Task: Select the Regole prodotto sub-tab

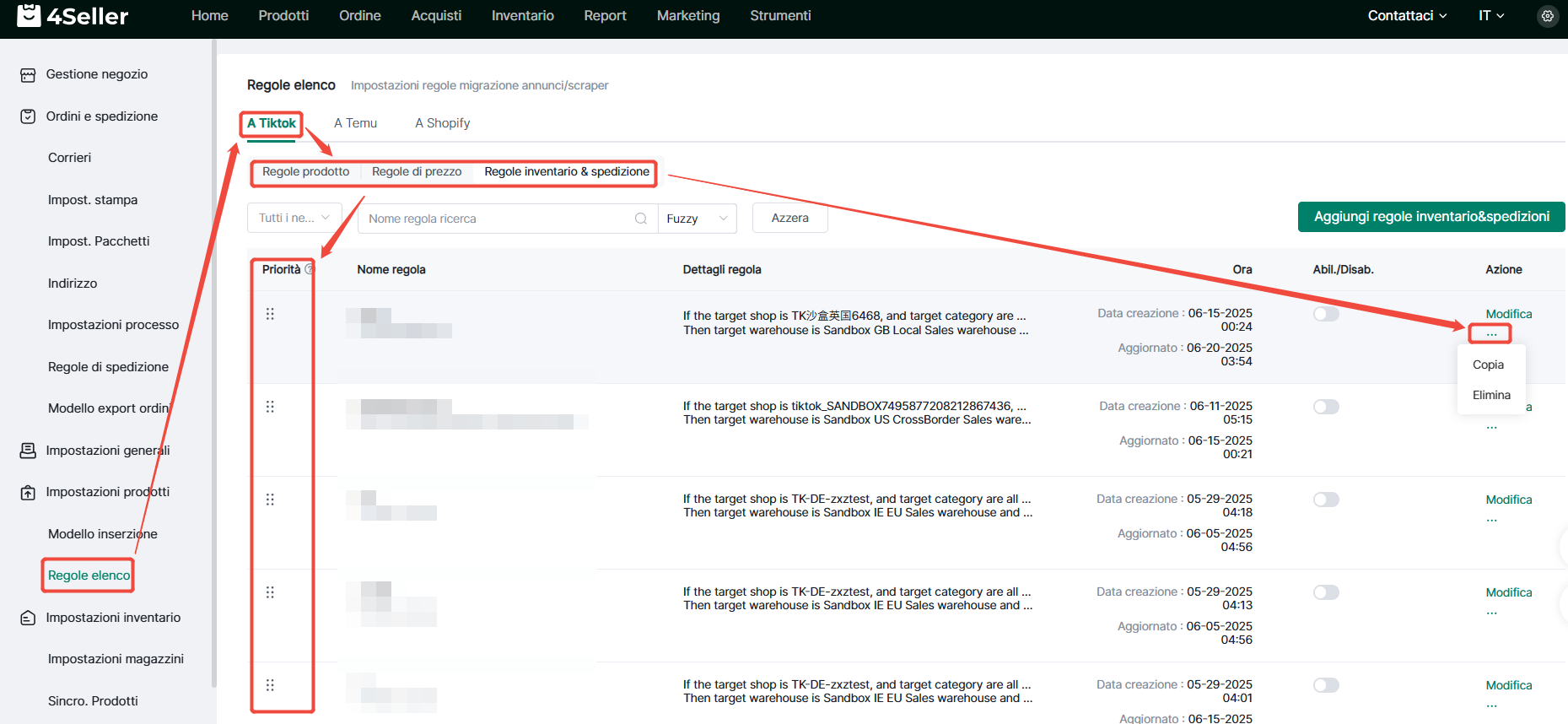Action: 305,172
